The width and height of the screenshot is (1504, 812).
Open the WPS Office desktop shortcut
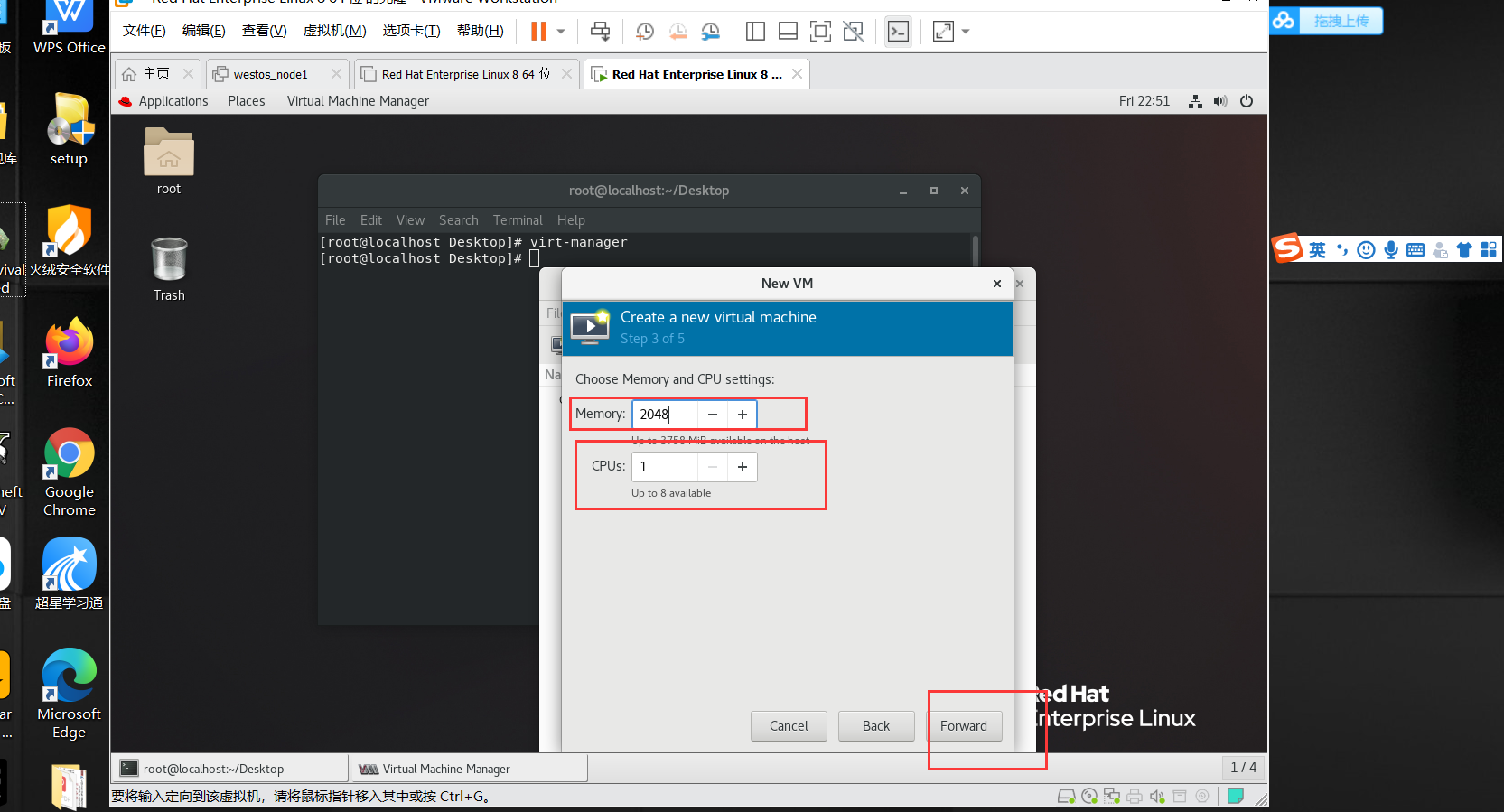(70, 27)
